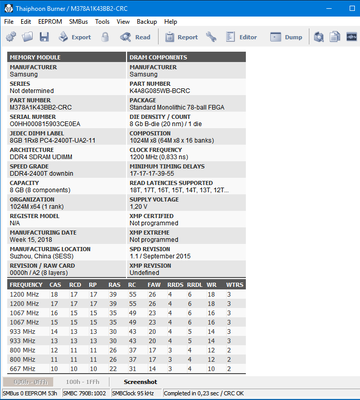Open the Report view
The height and width of the screenshot is (400, 360).
click(181, 37)
